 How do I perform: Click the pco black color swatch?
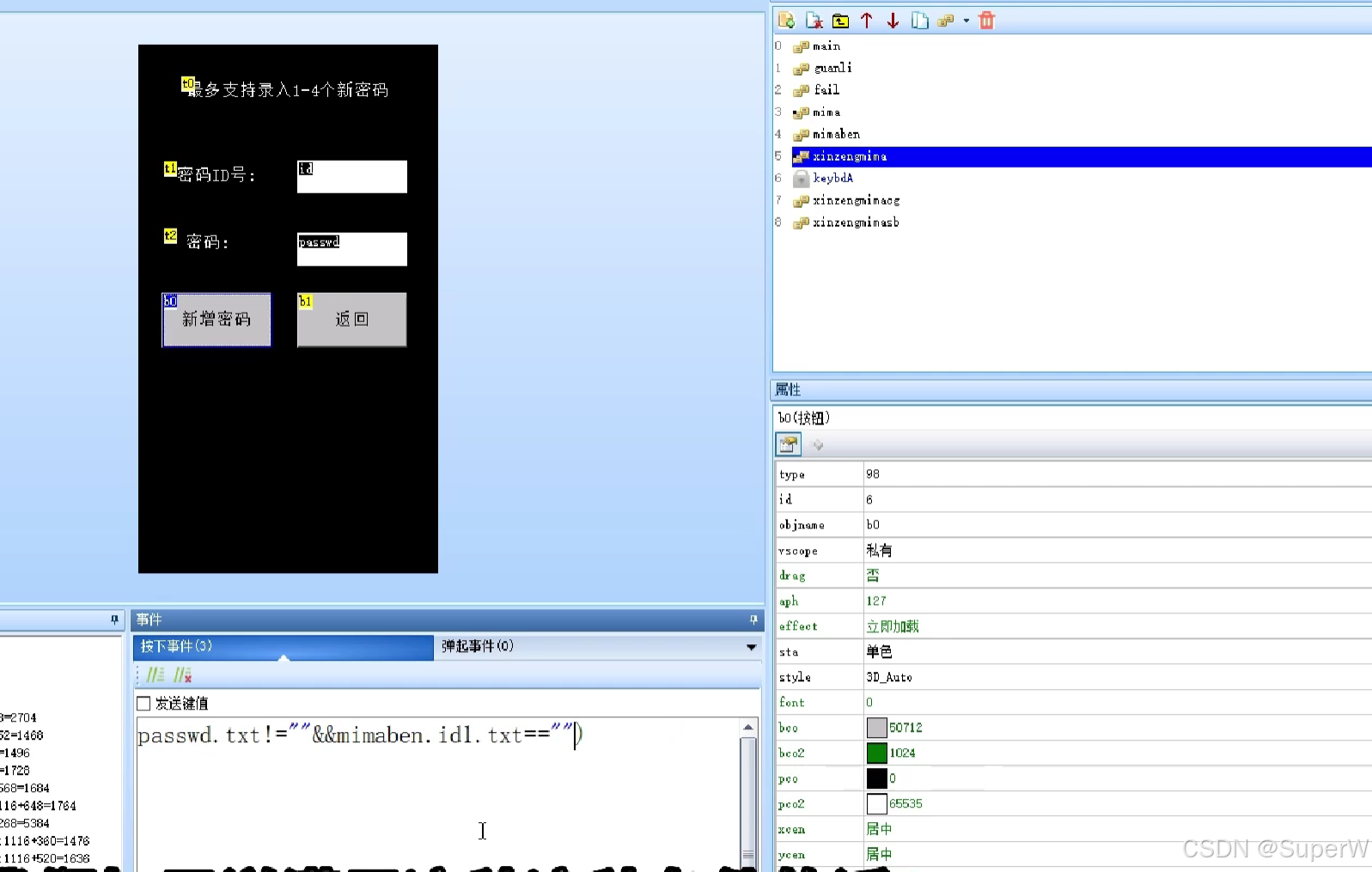pyautogui.click(x=876, y=778)
